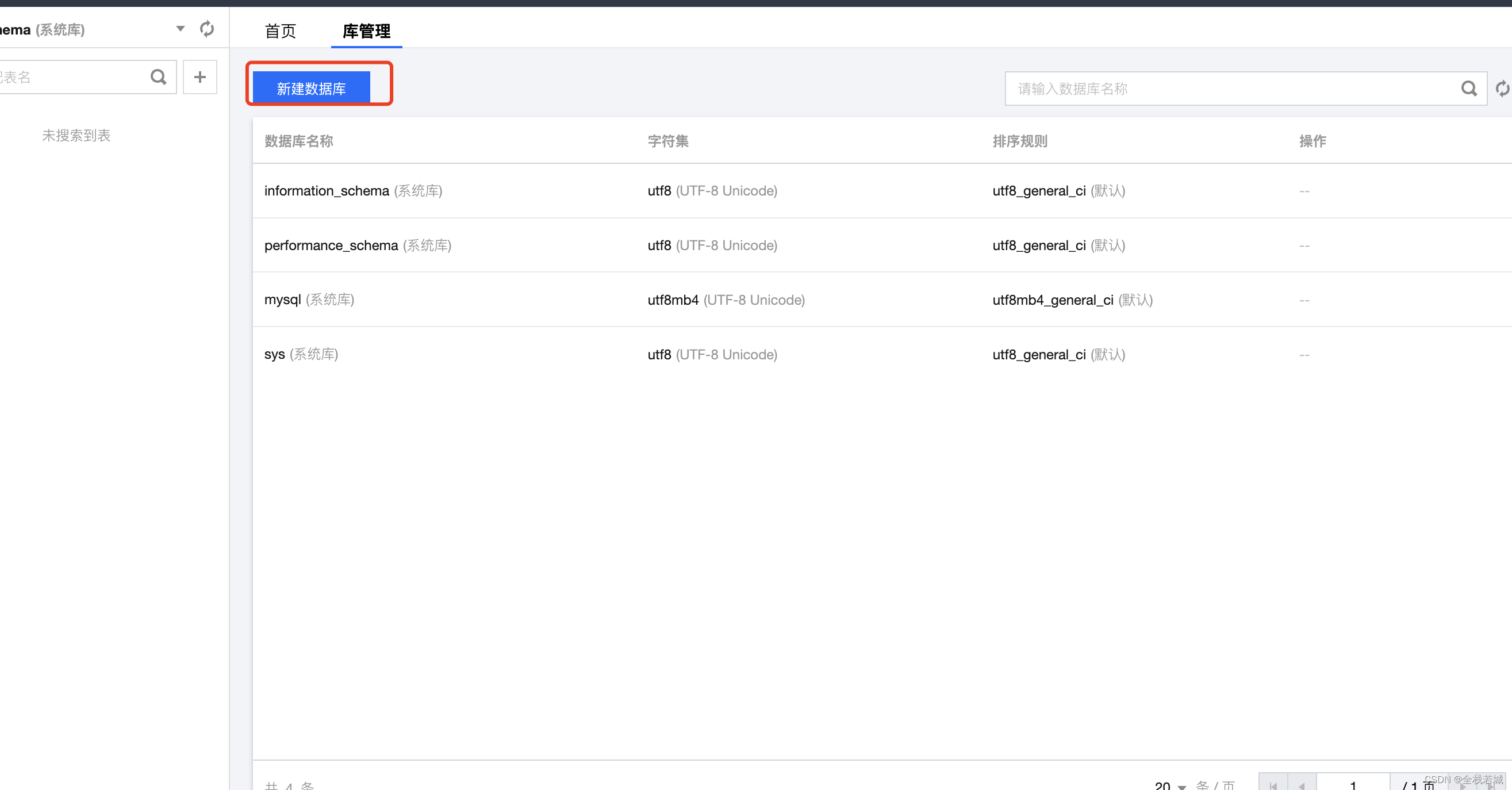The image size is (1512, 790).
Task: Click the 未搜索到表 message in the sidebar
Action: [76, 136]
